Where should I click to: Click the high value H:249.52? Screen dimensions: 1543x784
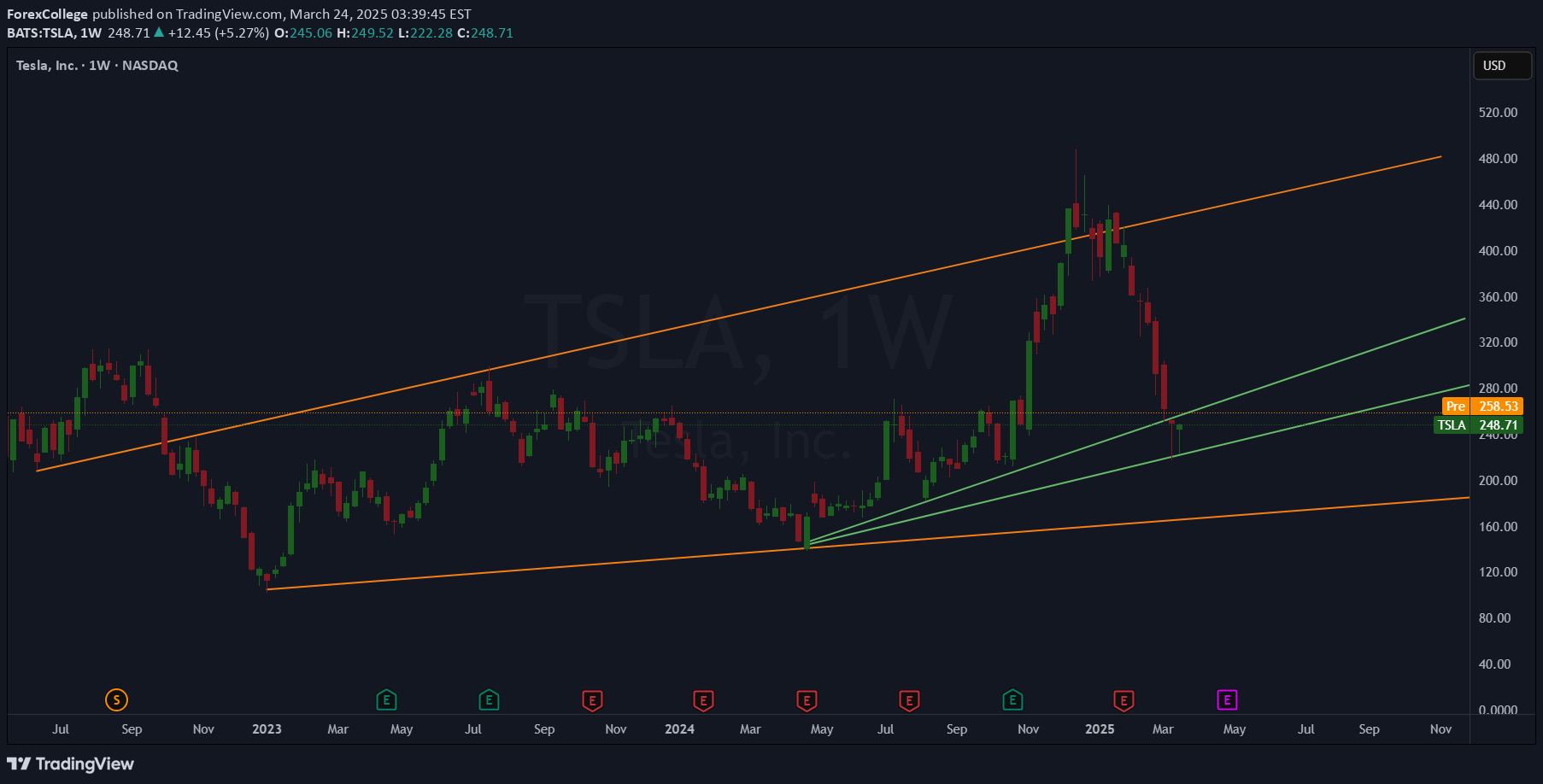(365, 32)
